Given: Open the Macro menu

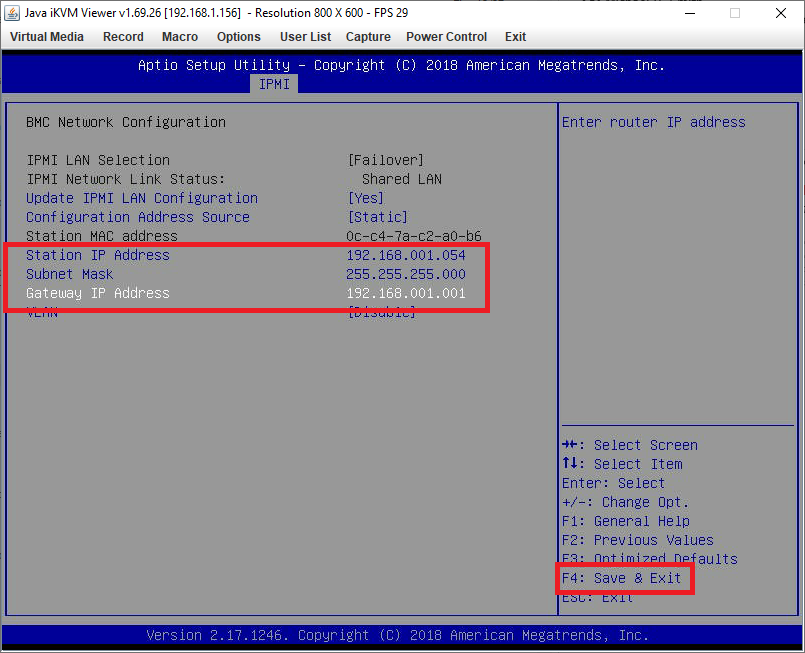Looking at the screenshot, I should pyautogui.click(x=180, y=37).
